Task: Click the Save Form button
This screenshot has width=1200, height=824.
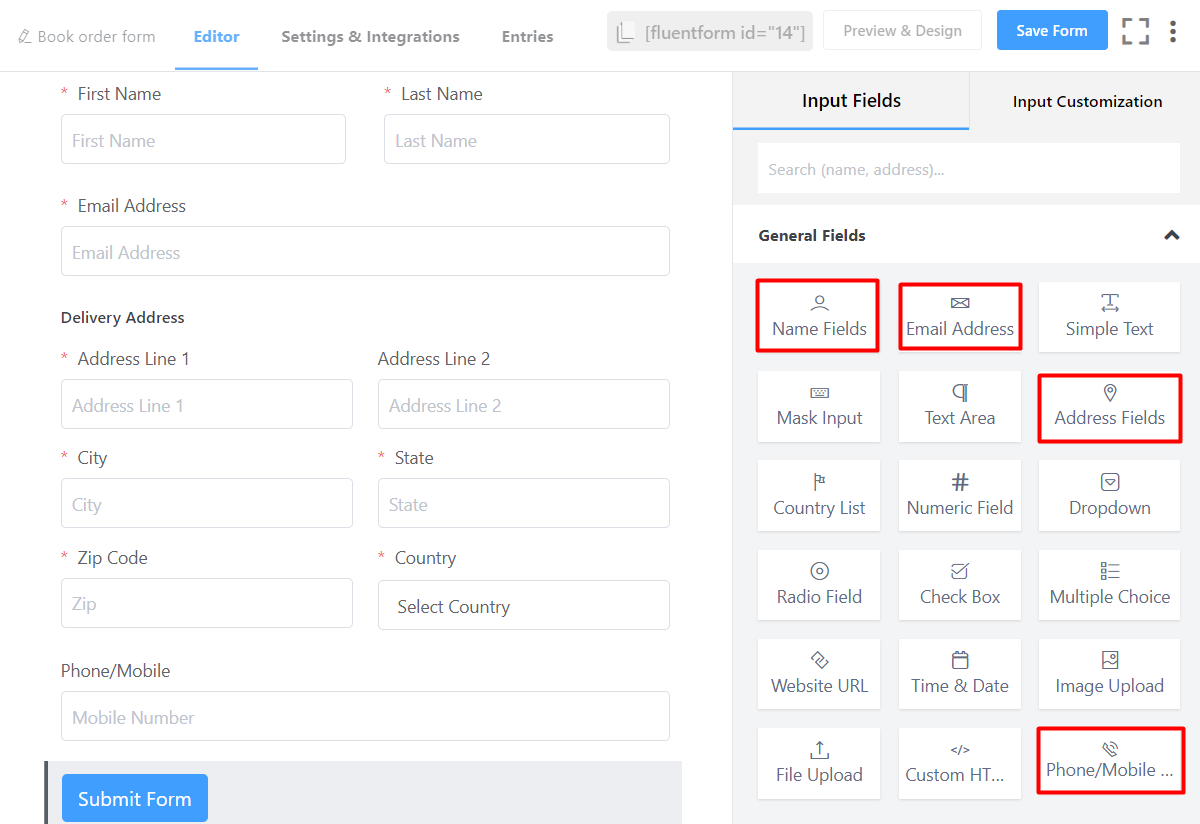Action: 1052,30
